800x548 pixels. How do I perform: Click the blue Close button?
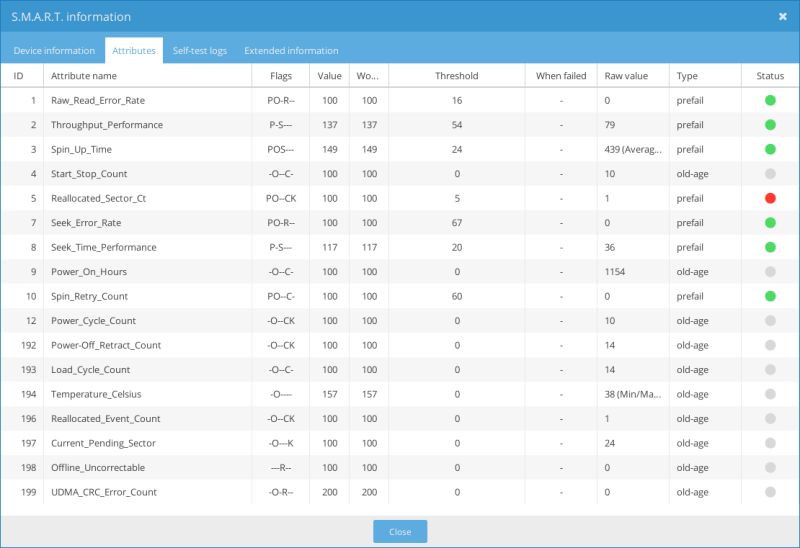(400, 532)
